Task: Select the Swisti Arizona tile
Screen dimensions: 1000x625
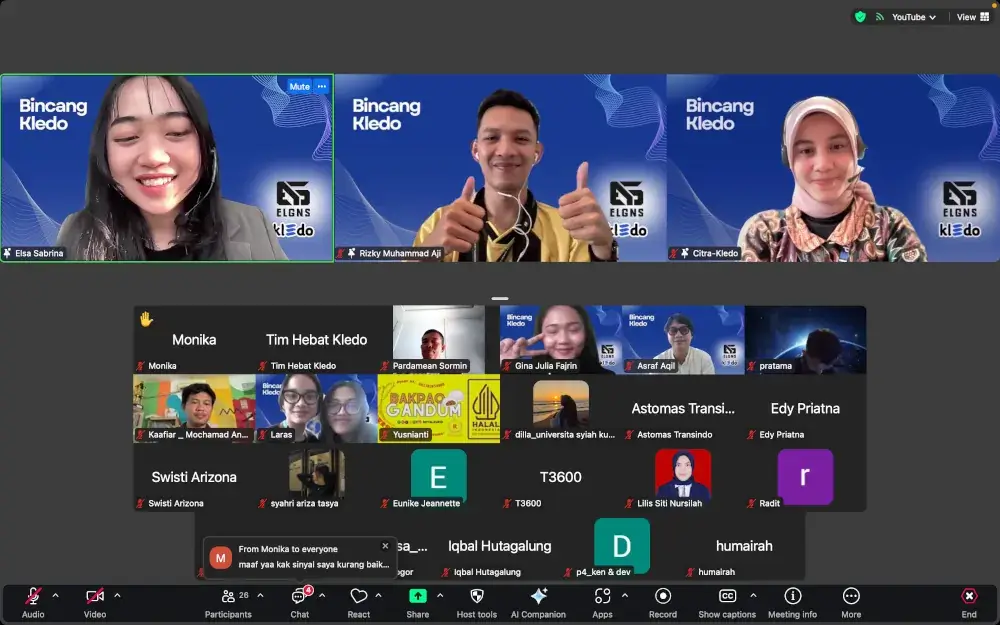Action: [x=195, y=478]
